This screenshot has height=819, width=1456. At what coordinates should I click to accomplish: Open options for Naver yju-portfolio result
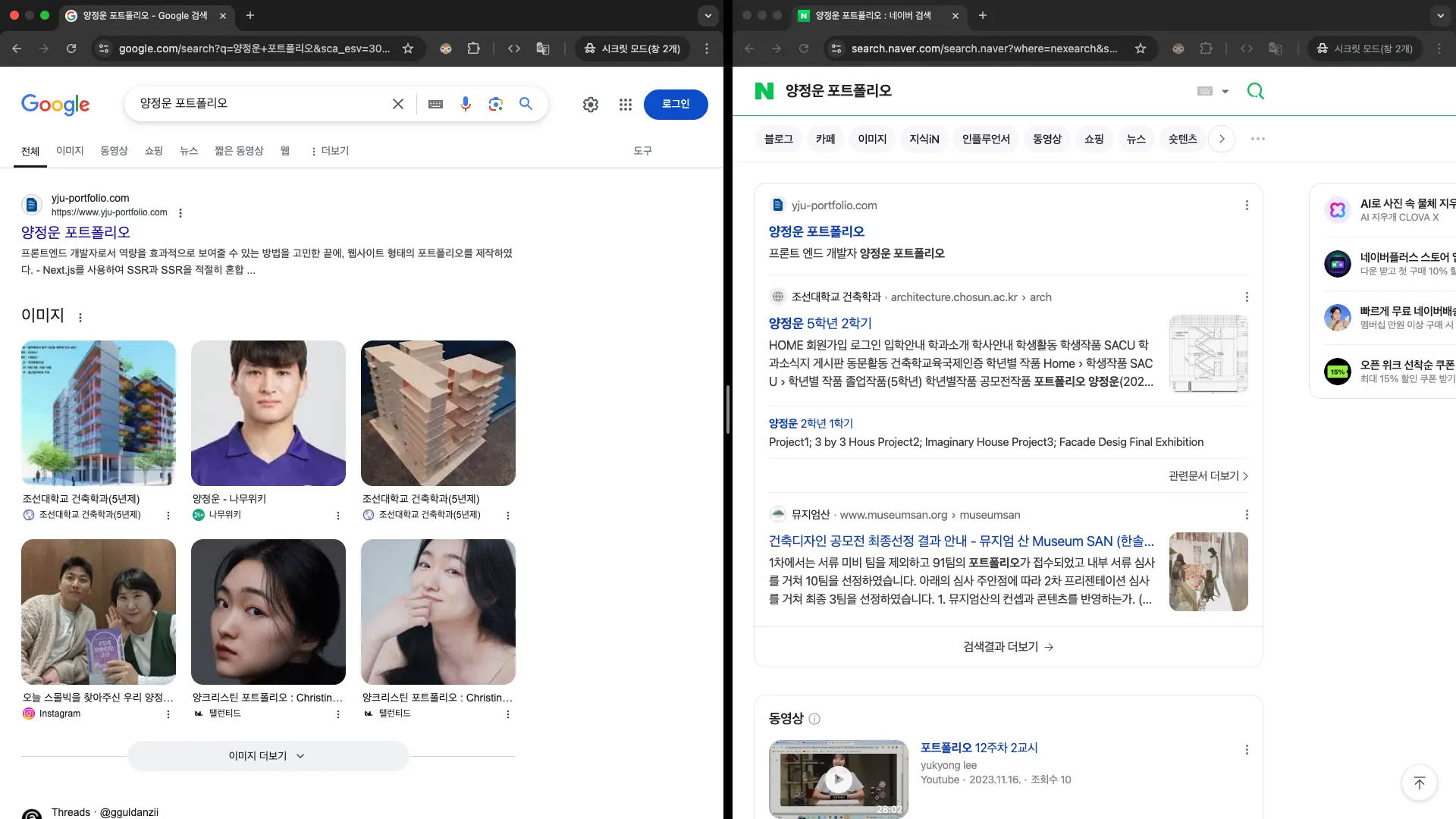(x=1247, y=206)
